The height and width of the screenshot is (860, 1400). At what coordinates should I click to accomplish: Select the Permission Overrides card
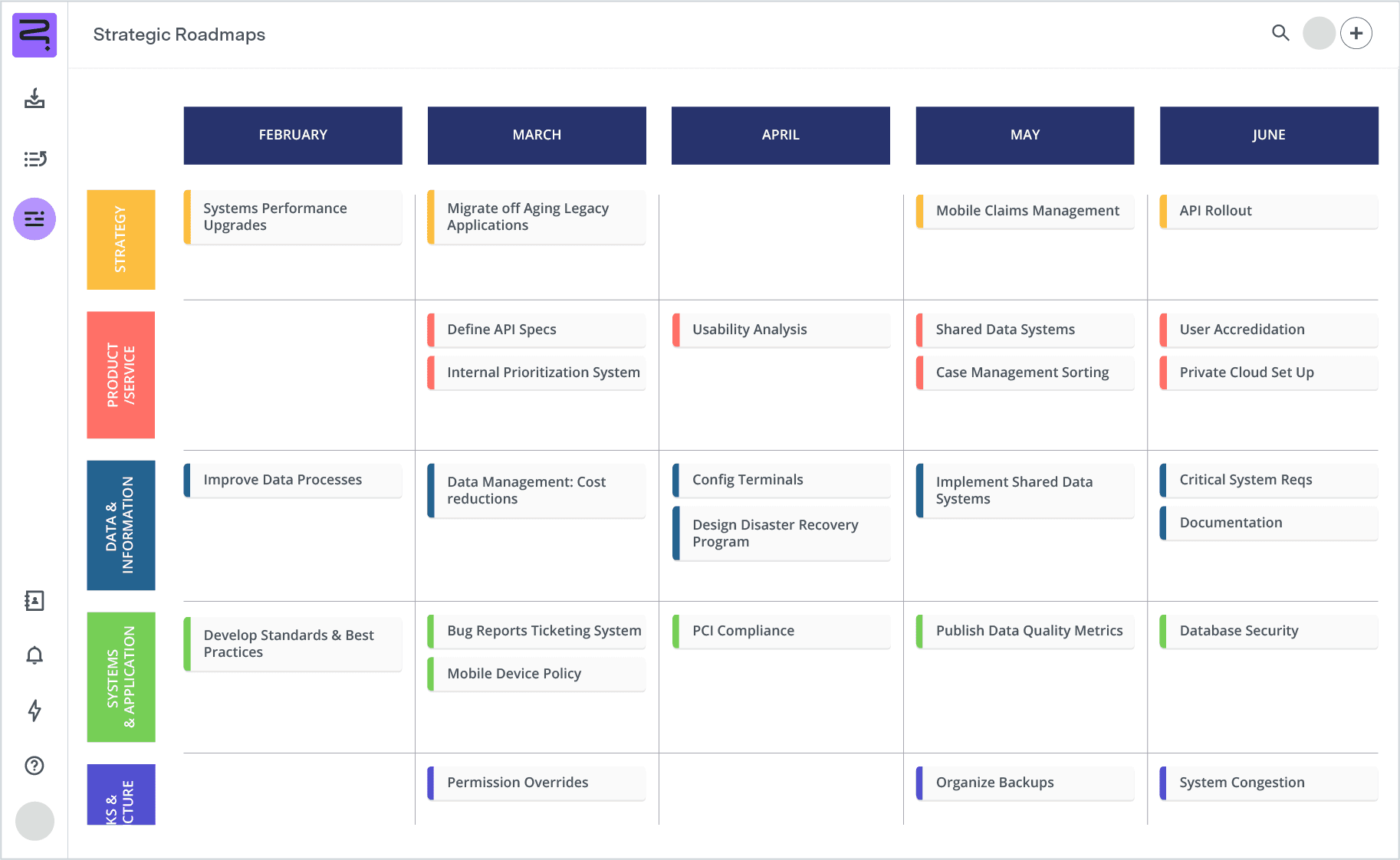click(x=536, y=783)
